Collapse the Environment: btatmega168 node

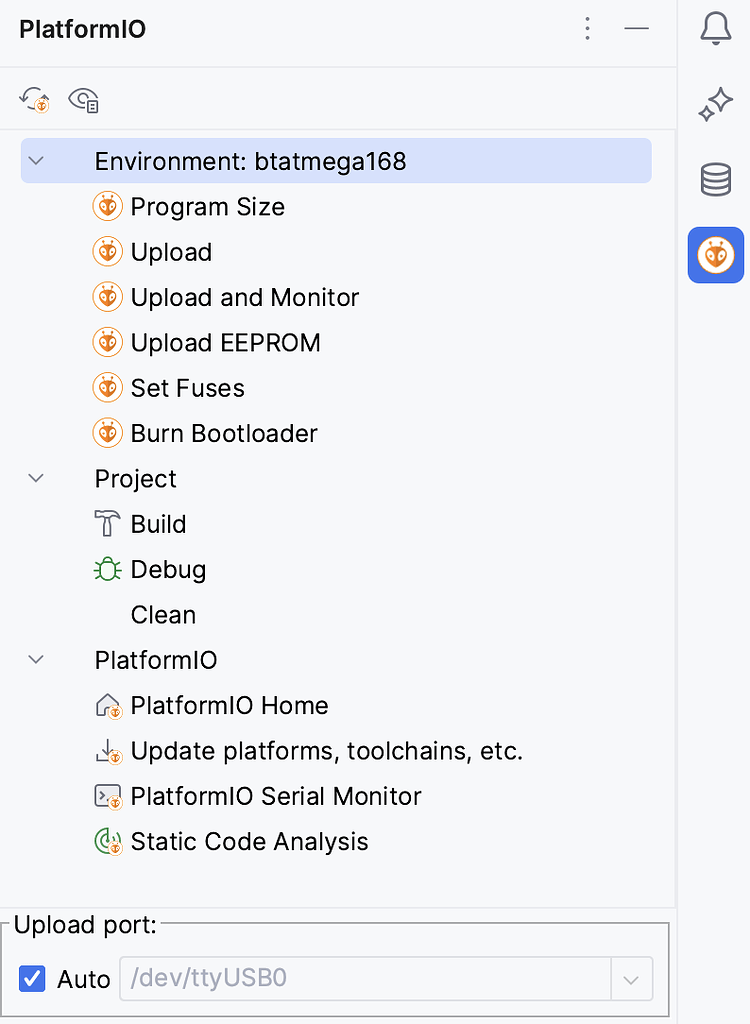click(x=36, y=160)
